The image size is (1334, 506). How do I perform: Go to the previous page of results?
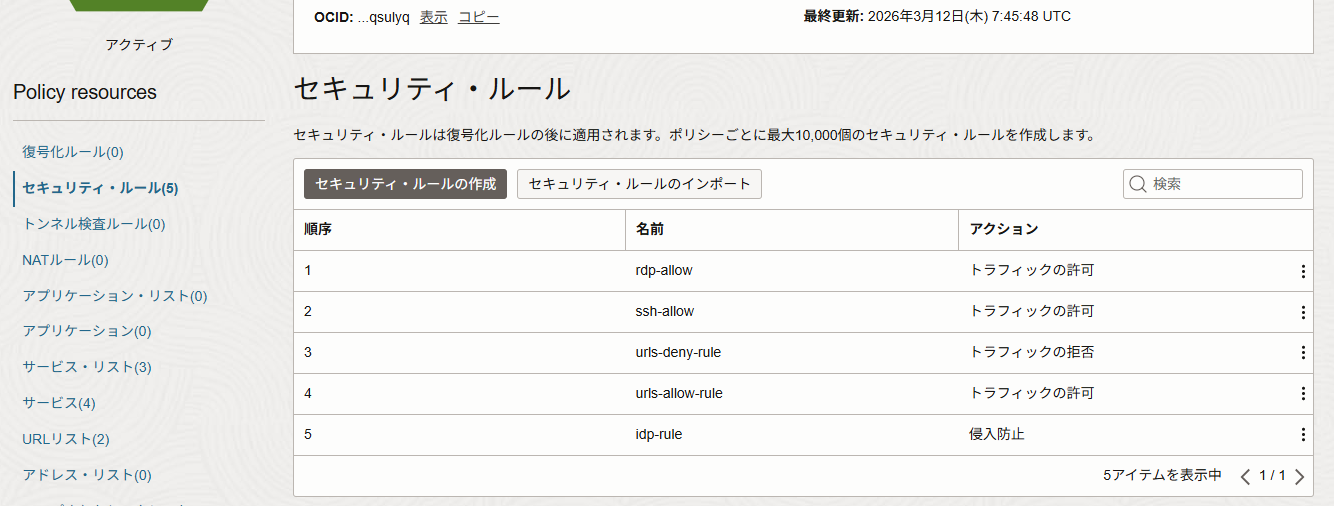(x=1245, y=477)
